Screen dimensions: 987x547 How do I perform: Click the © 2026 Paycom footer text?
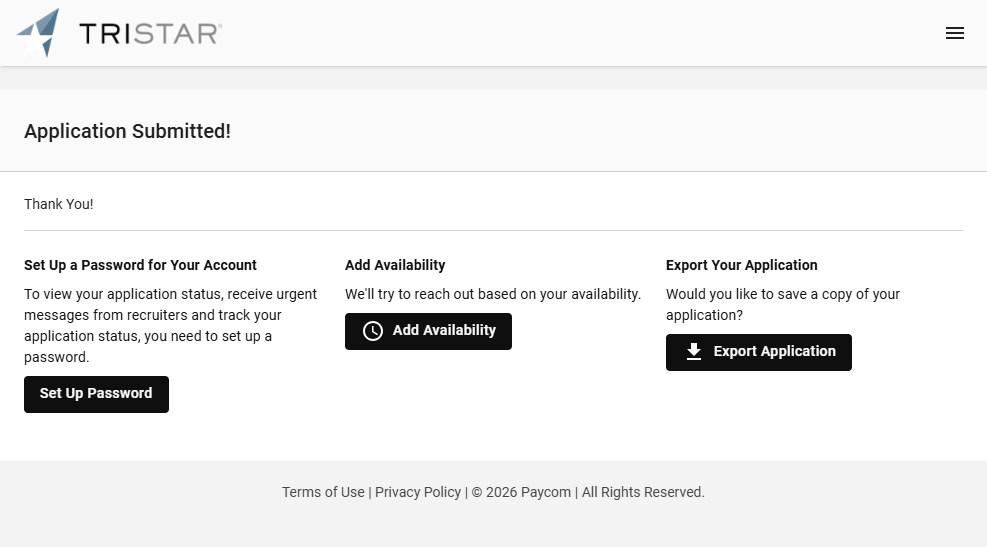(x=521, y=492)
